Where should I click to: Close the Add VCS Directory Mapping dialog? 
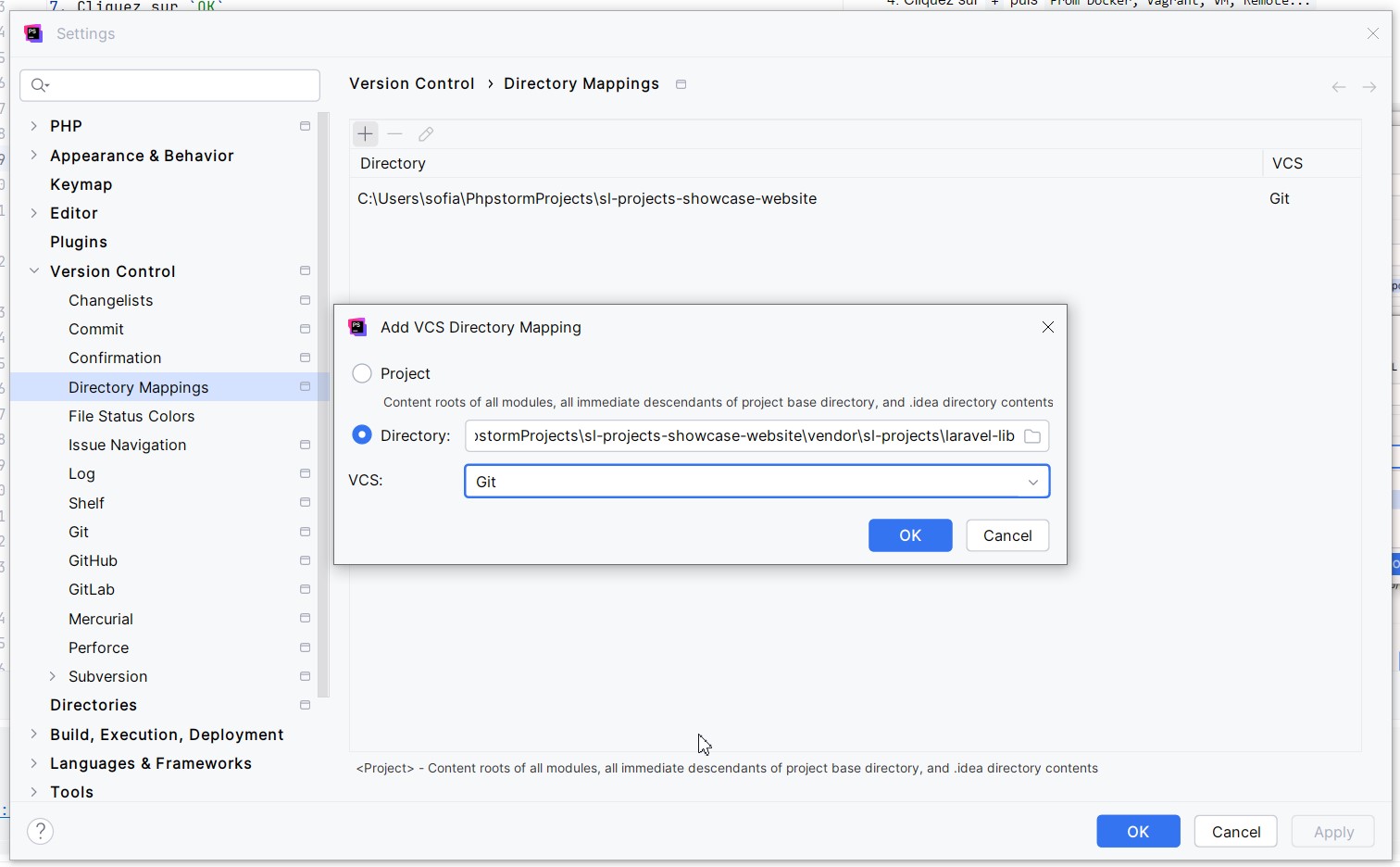(x=1047, y=327)
